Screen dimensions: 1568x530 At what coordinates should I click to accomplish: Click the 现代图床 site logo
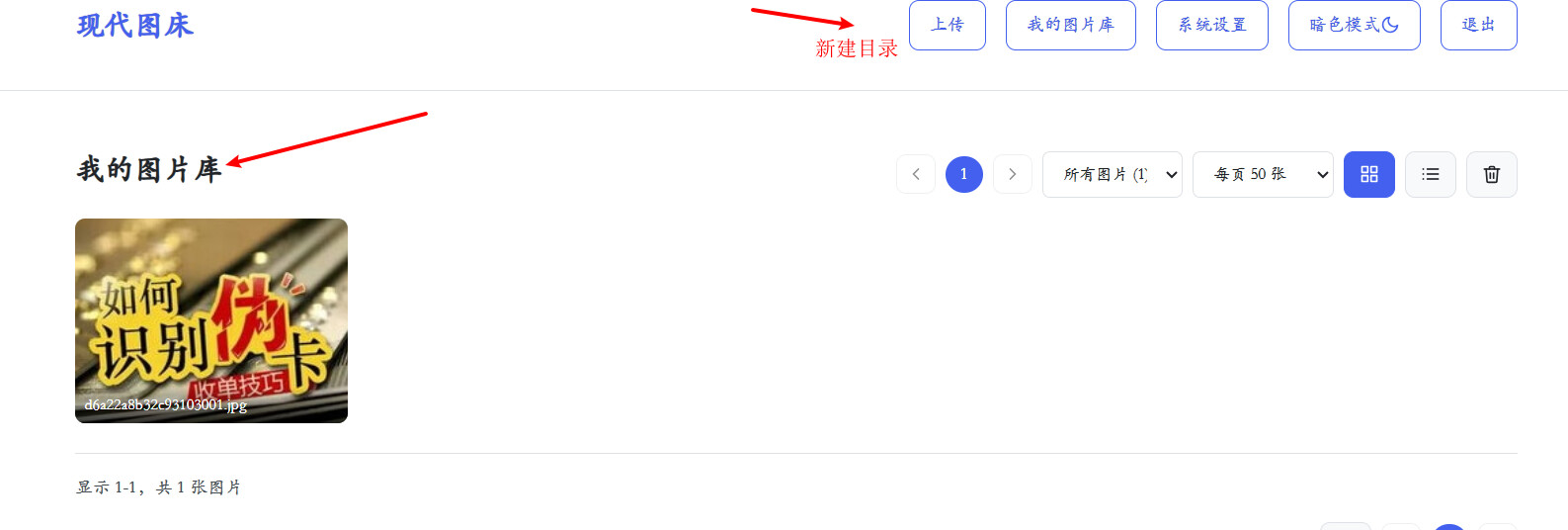pyautogui.click(x=135, y=26)
